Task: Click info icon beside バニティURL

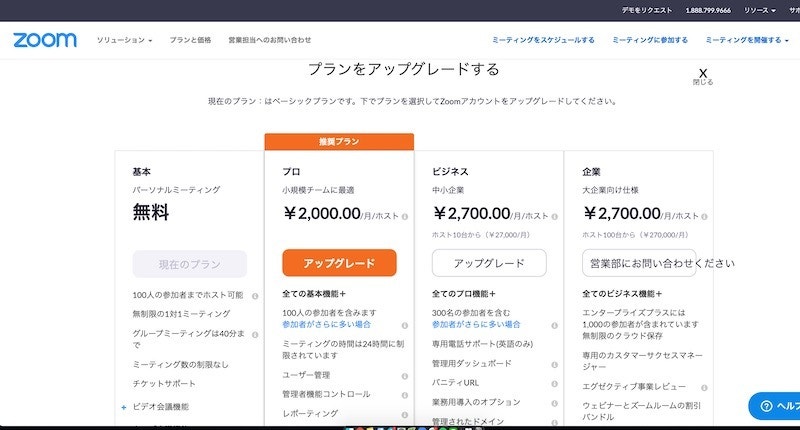Action: pyautogui.click(x=554, y=383)
